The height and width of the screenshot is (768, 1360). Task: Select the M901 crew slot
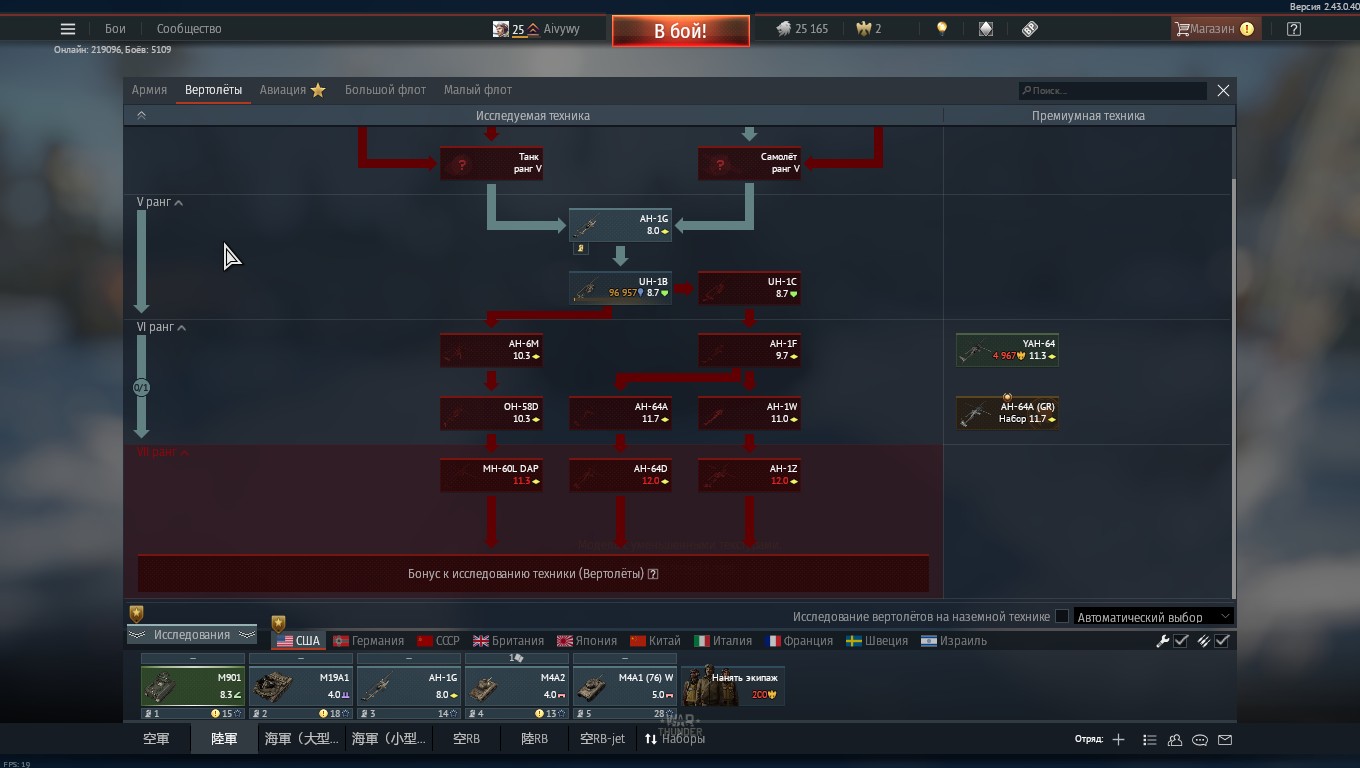[x=193, y=687]
